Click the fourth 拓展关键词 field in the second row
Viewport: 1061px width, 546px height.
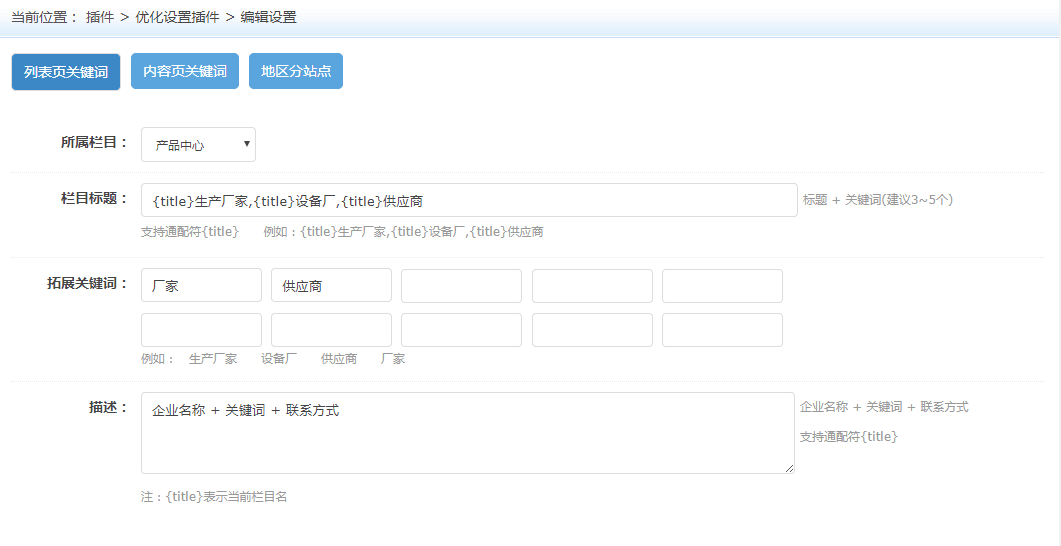[x=592, y=330]
